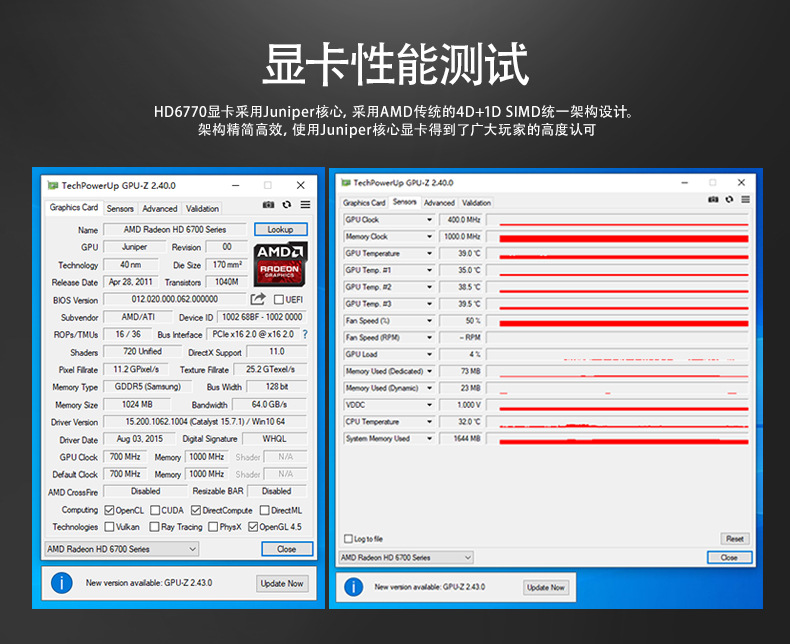Image resolution: width=790 pixels, height=644 pixels.
Task: Toggle the UEFI checkbox
Action: pos(279,299)
